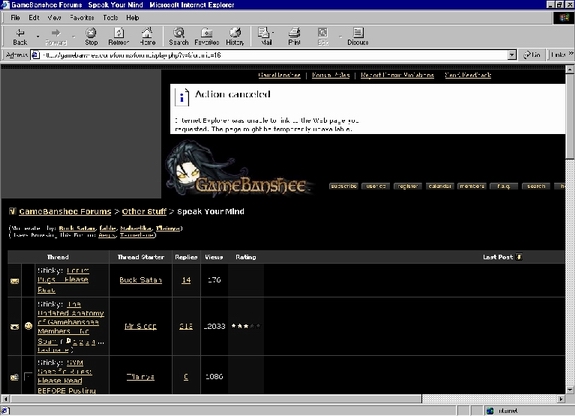
Task: Open the Tools menu
Action: coord(110,18)
